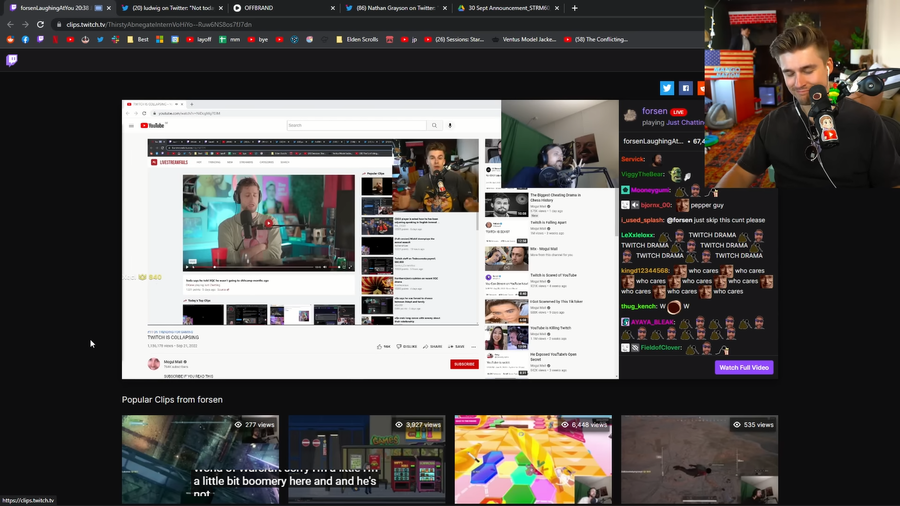Open the popular clip with 3,927 views
This screenshot has width=900, height=506.
click(x=367, y=460)
